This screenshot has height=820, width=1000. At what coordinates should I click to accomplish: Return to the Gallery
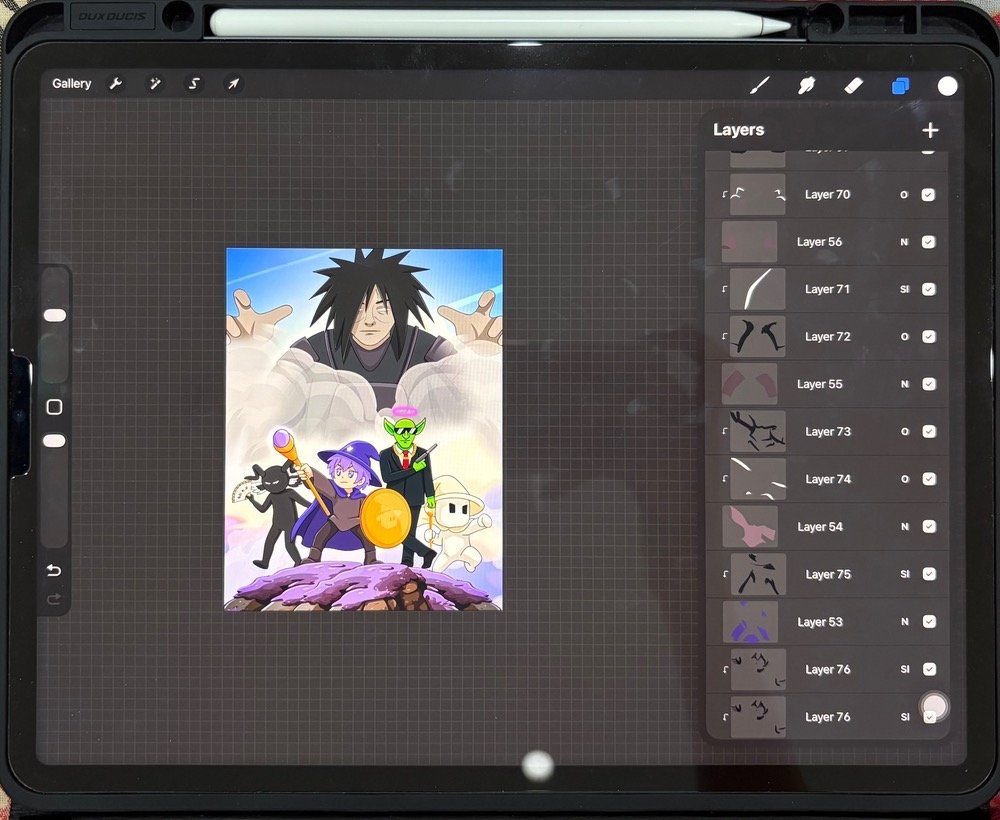[71, 84]
